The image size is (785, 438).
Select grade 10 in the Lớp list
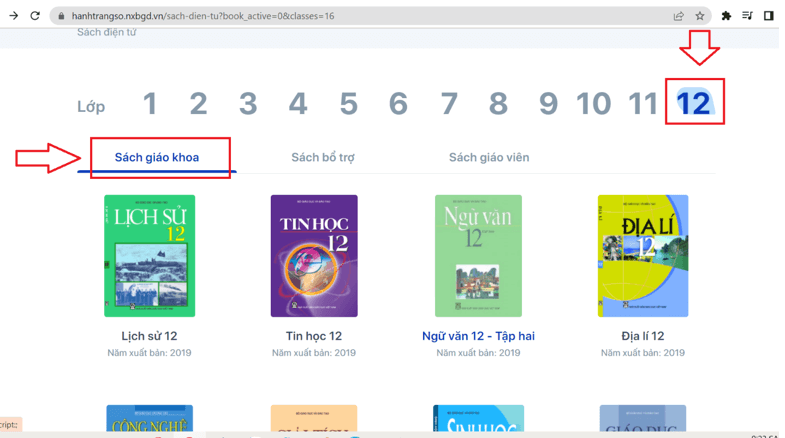click(x=593, y=103)
